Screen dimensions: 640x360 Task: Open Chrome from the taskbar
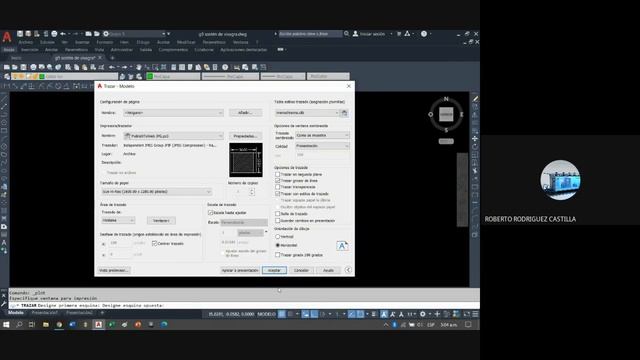pos(59,324)
